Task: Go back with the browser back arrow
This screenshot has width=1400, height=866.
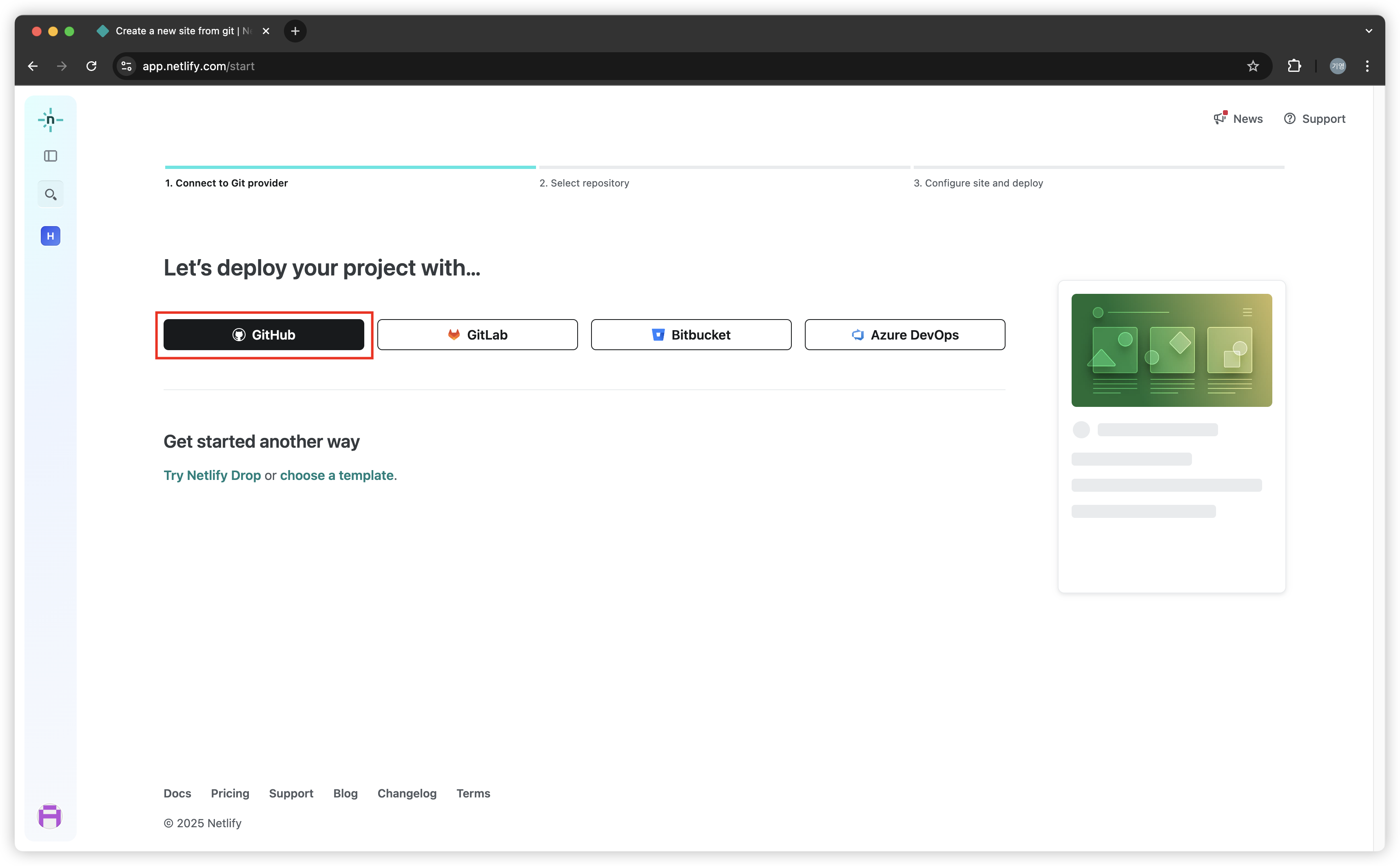Action: pyautogui.click(x=33, y=67)
